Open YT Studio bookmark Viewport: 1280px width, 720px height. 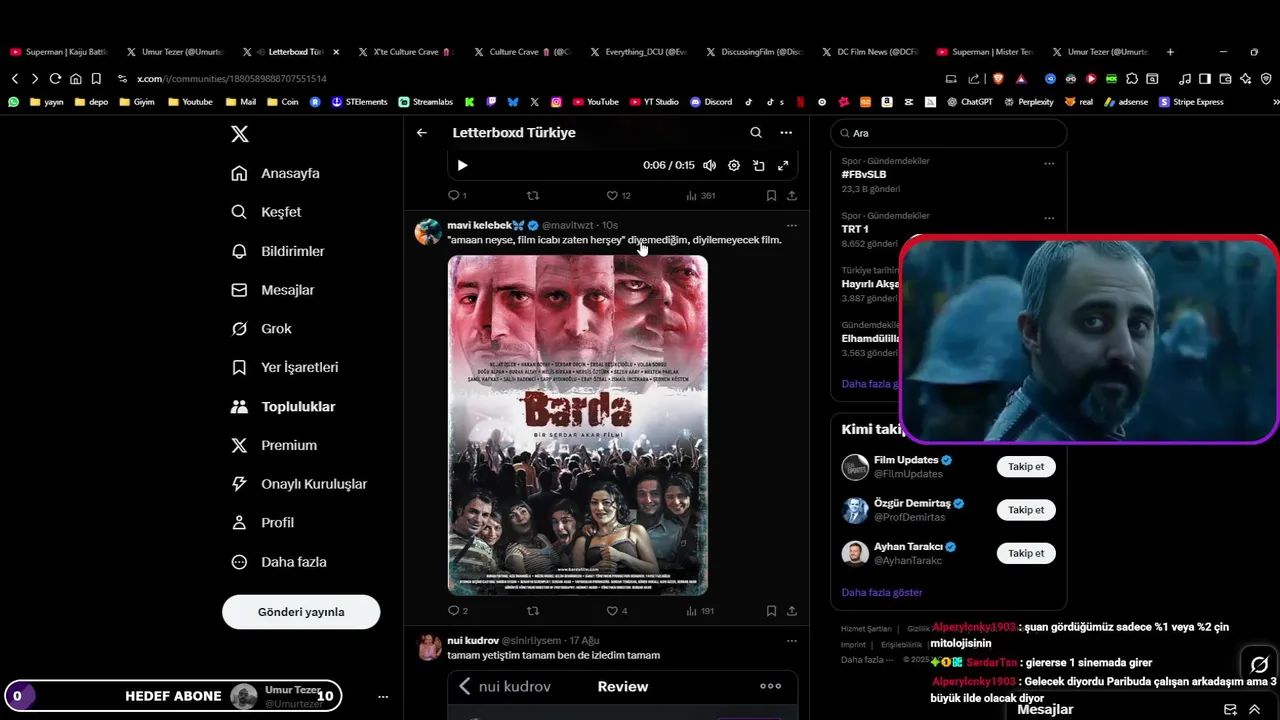click(x=654, y=102)
